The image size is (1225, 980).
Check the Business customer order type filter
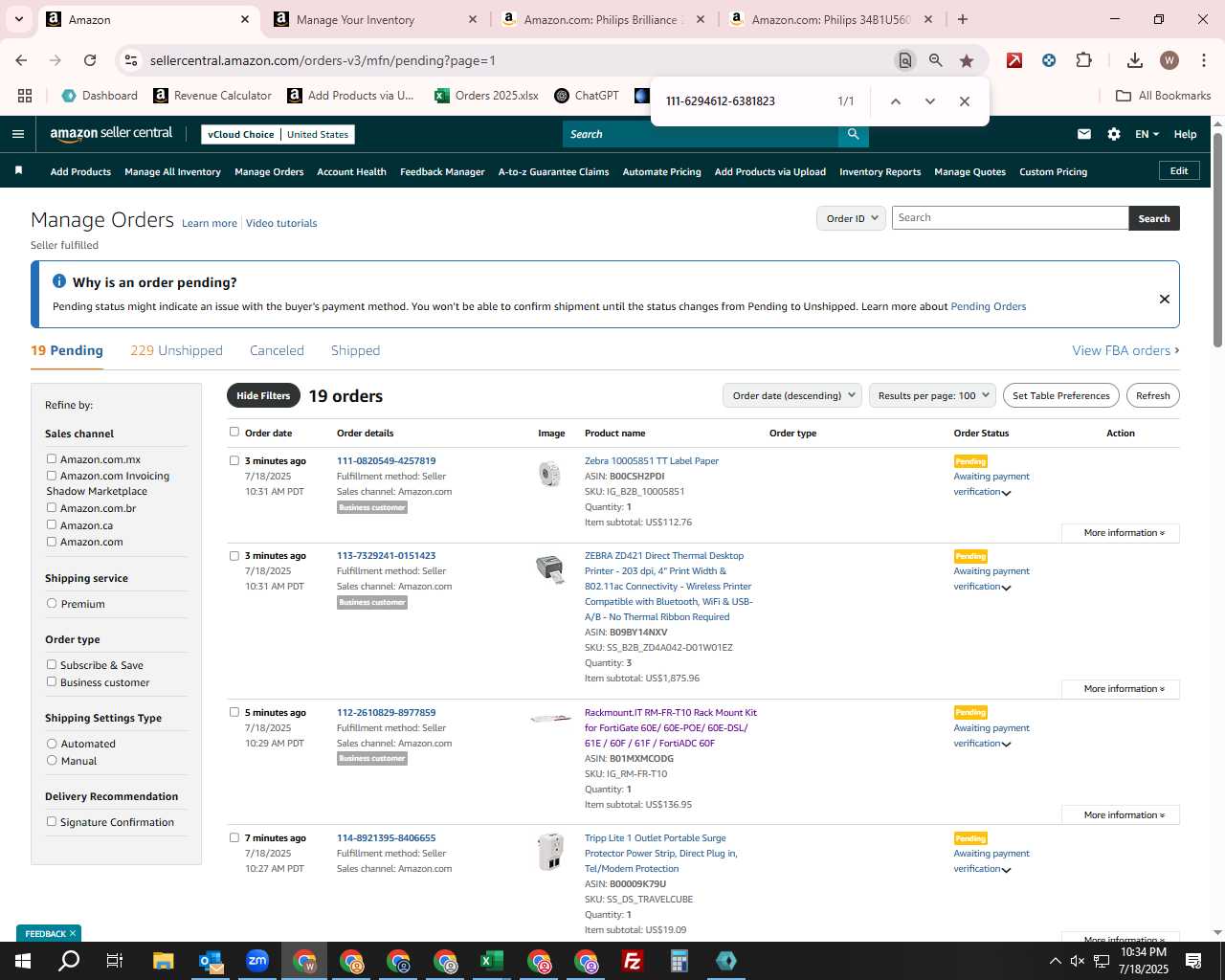pyautogui.click(x=52, y=681)
